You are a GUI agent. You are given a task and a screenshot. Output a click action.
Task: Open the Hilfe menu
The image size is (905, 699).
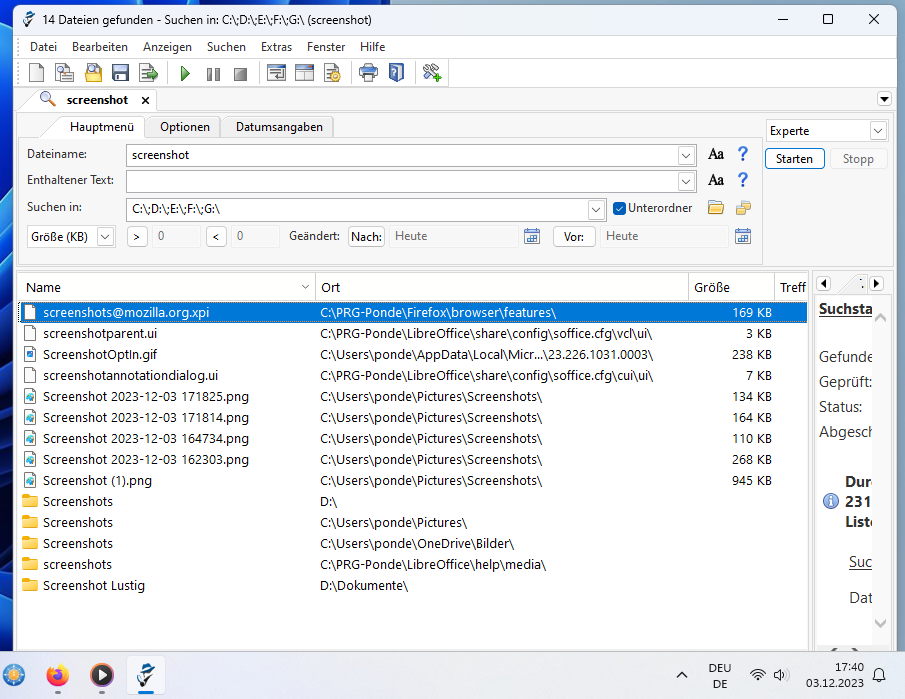[x=372, y=47]
